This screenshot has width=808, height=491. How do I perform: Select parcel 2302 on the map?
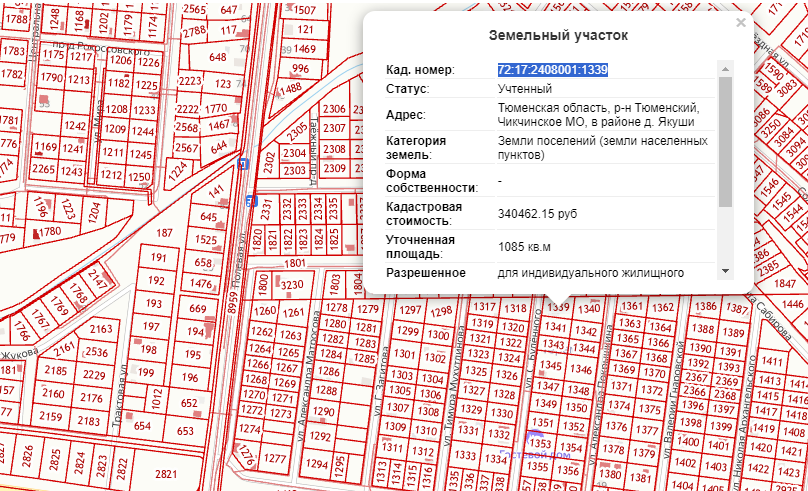269,162
